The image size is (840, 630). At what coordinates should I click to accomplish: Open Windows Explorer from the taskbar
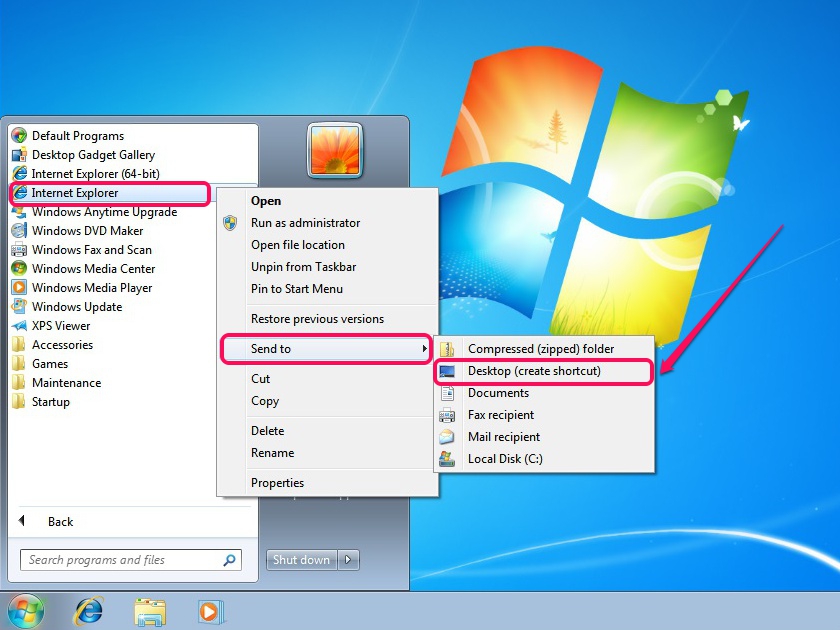149,610
